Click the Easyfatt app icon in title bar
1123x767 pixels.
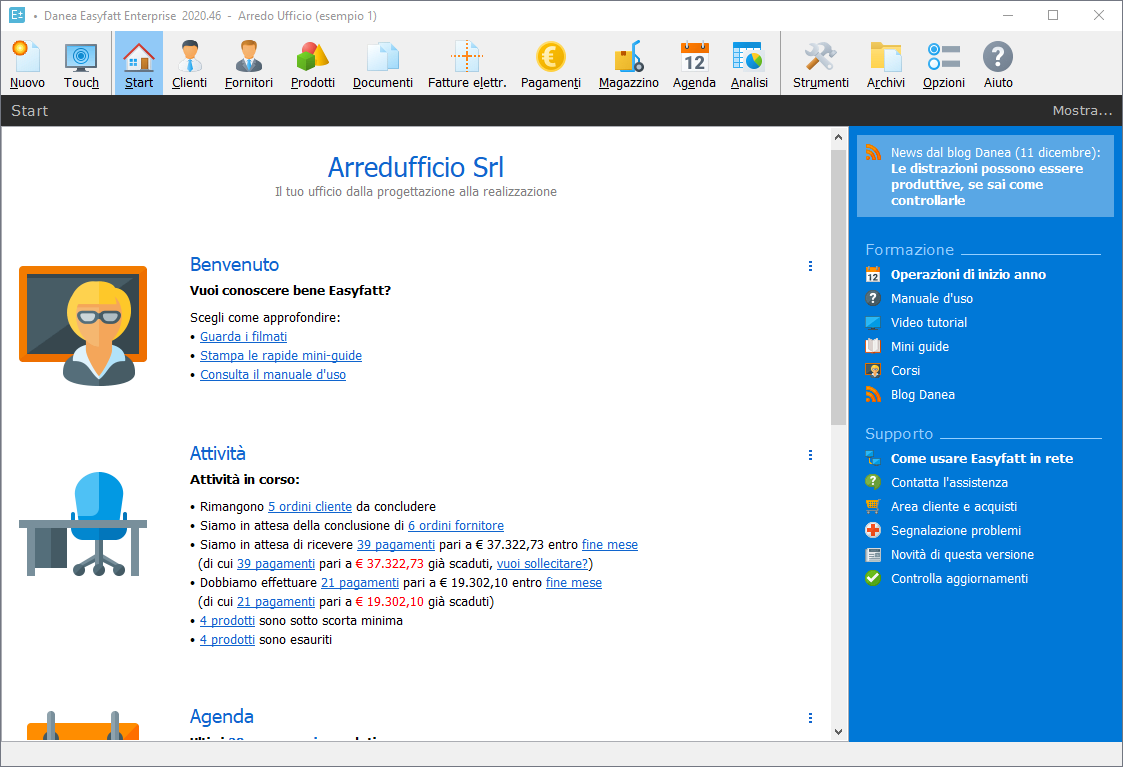point(17,15)
